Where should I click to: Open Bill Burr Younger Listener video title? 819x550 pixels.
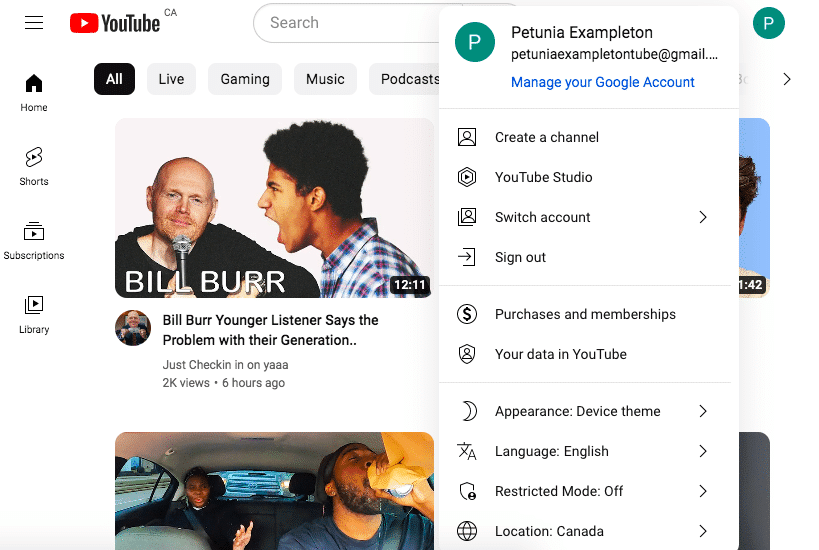tap(270, 330)
